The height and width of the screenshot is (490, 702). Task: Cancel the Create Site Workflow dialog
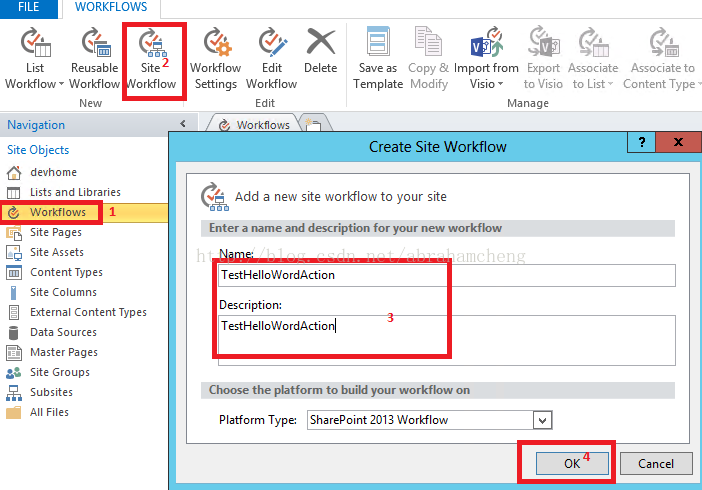tap(656, 463)
